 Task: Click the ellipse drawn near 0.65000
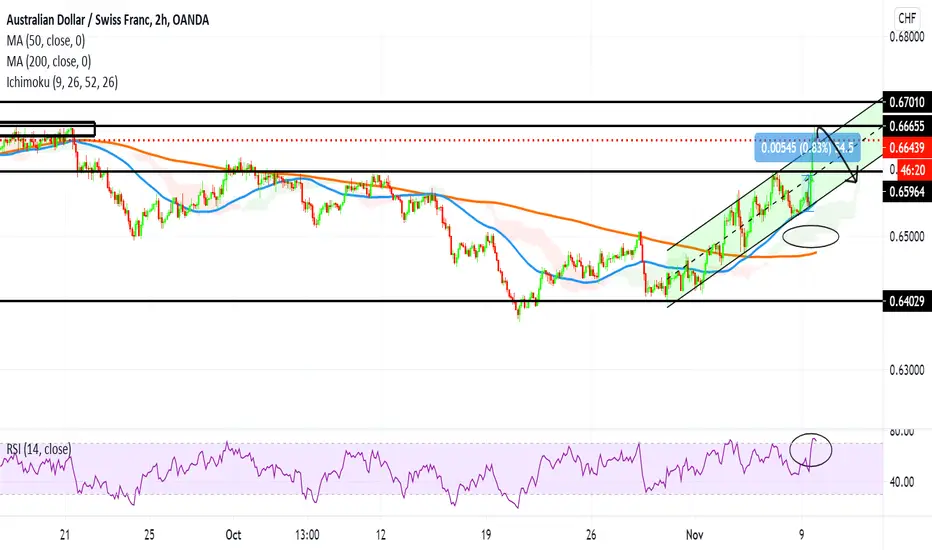point(811,236)
